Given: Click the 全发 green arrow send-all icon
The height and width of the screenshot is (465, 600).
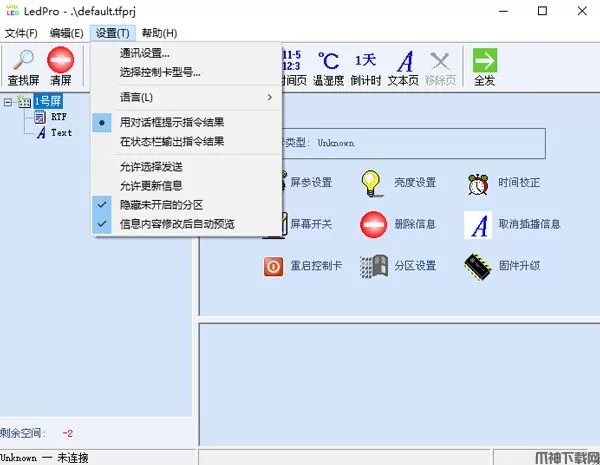Looking at the screenshot, I should tap(485, 60).
